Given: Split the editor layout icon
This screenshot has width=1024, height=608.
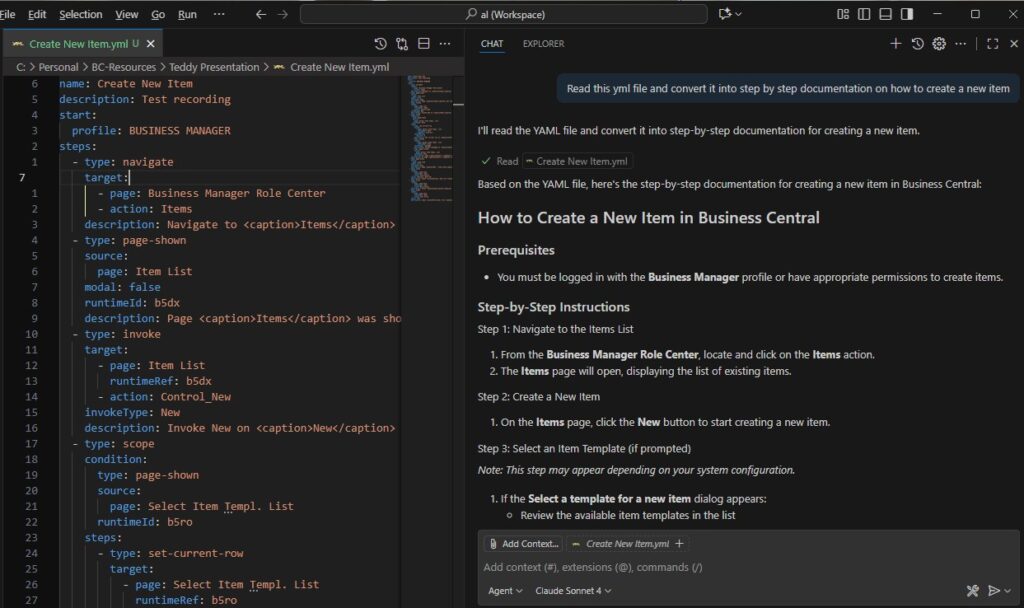Looking at the screenshot, I should coord(424,44).
